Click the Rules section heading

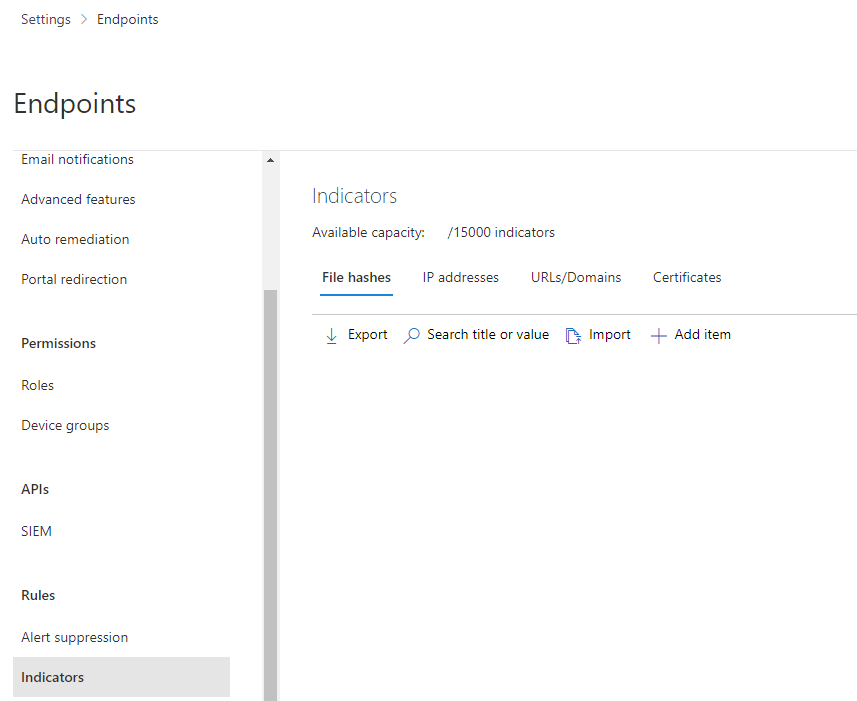coord(38,595)
